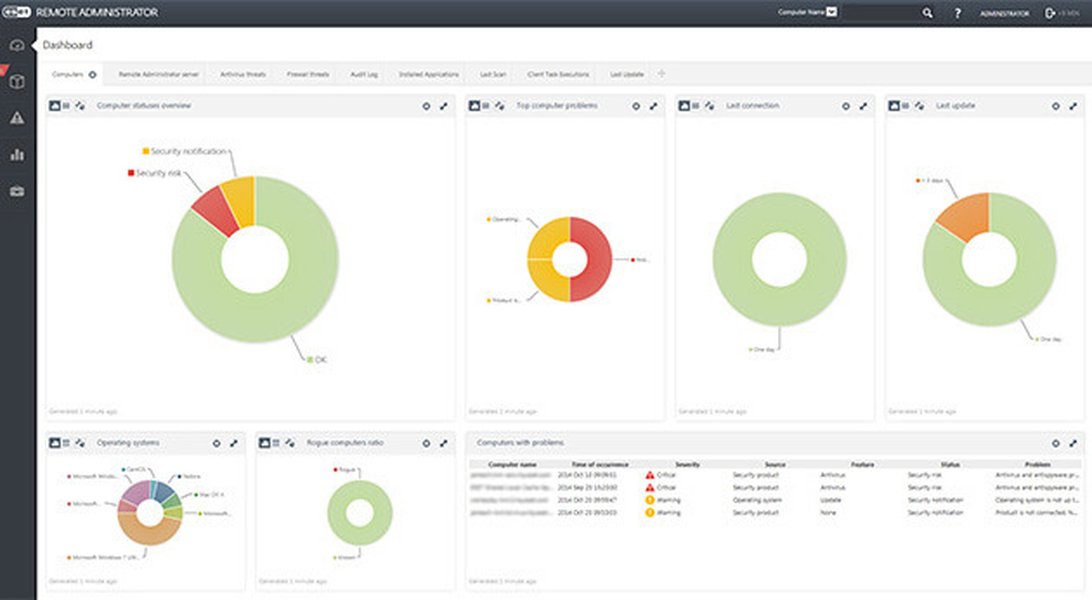Open settings gear of Last update panel
Image resolution: width=1092 pixels, height=600 pixels.
pyautogui.click(x=1056, y=106)
